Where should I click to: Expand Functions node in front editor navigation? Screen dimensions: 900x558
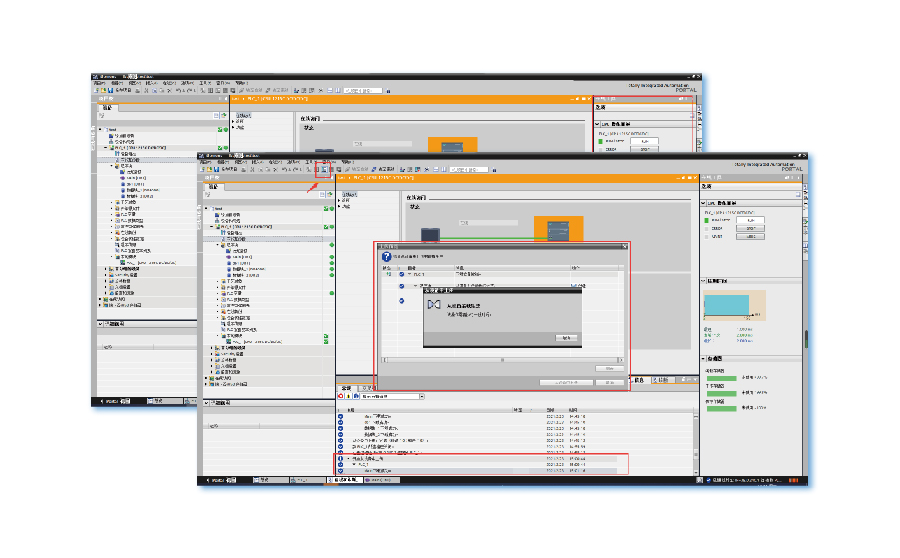click(339, 206)
